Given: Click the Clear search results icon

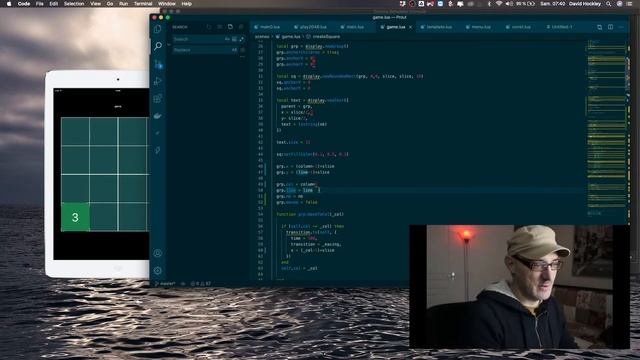Looking at the screenshot, I should tap(220, 27).
